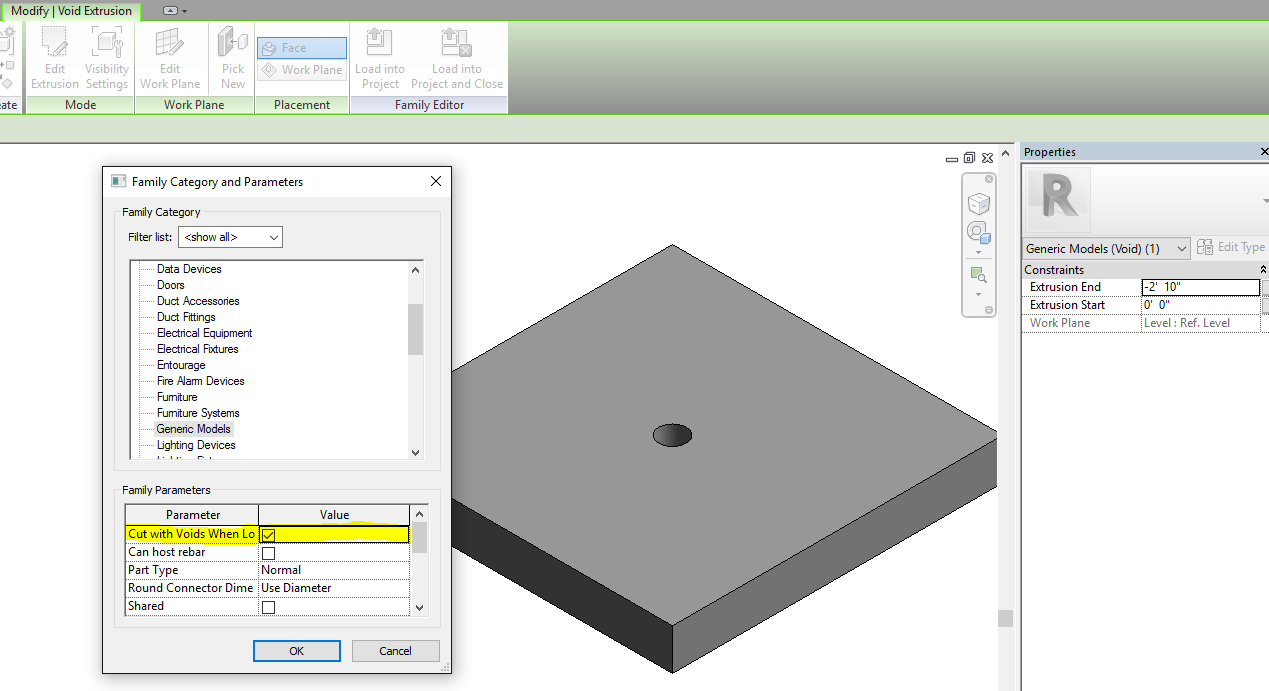The width and height of the screenshot is (1269, 691).
Task: Edit the Extrusion End value field
Action: click(x=1200, y=286)
